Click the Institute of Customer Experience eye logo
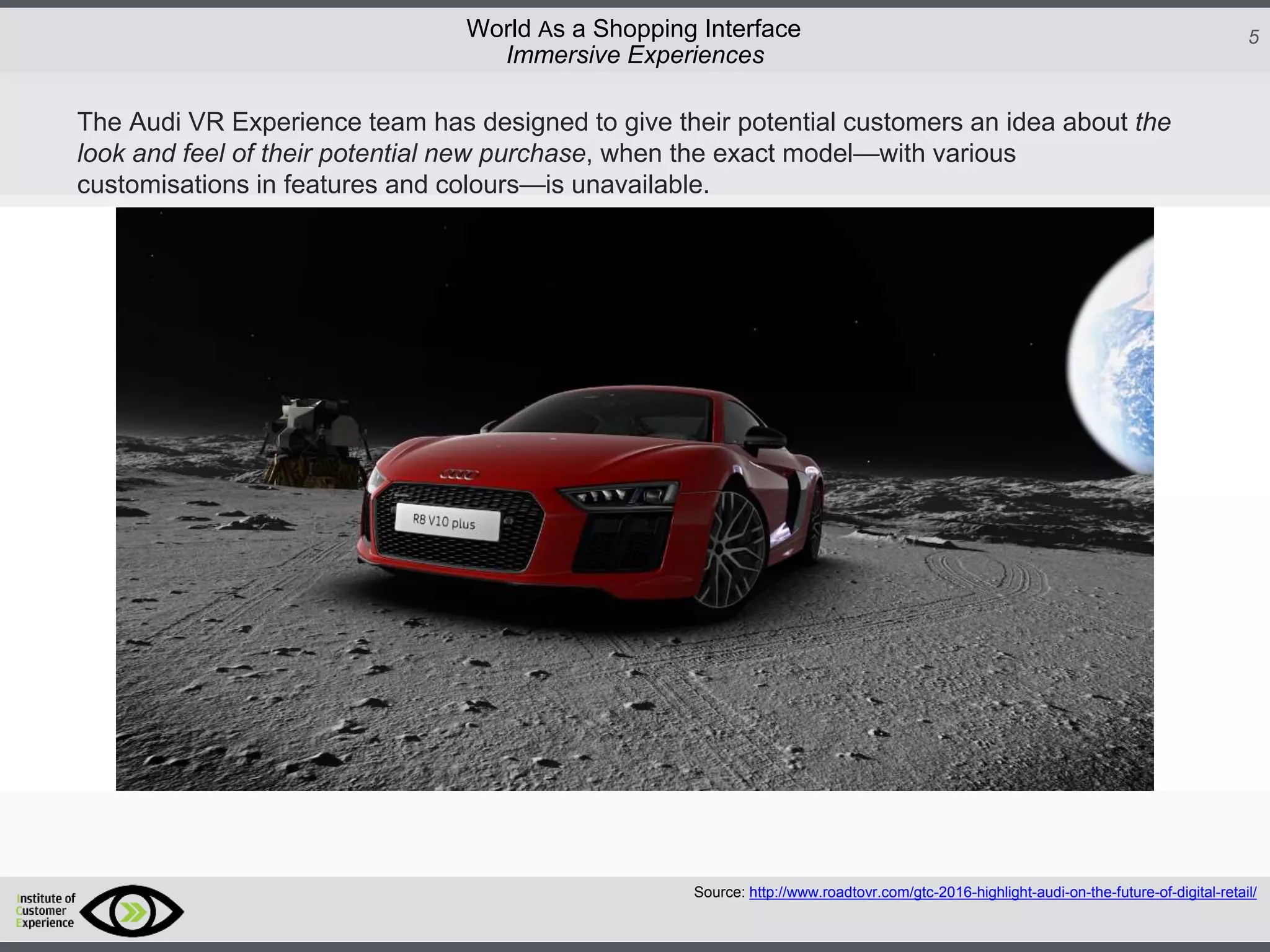Image resolution: width=1270 pixels, height=952 pixels. (132, 911)
